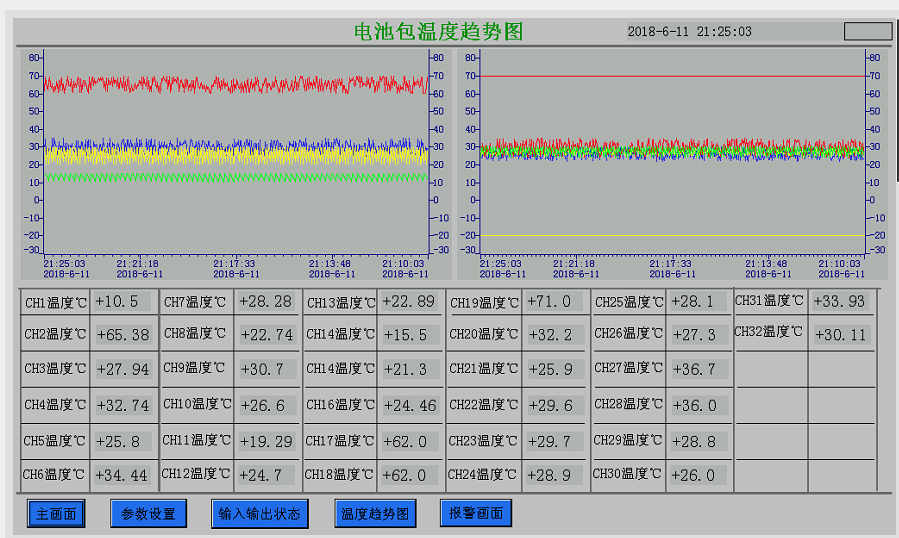Click the CH30温度℃ label
Image resolution: width=899 pixels, height=538 pixels.
click(x=627, y=474)
